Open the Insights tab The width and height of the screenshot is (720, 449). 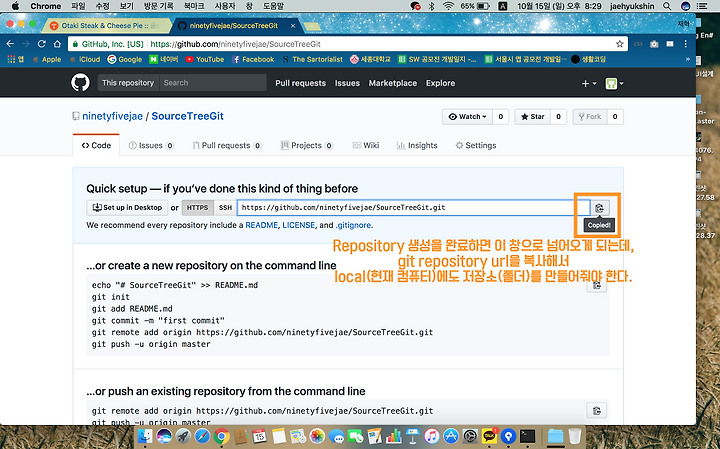[x=417, y=146]
